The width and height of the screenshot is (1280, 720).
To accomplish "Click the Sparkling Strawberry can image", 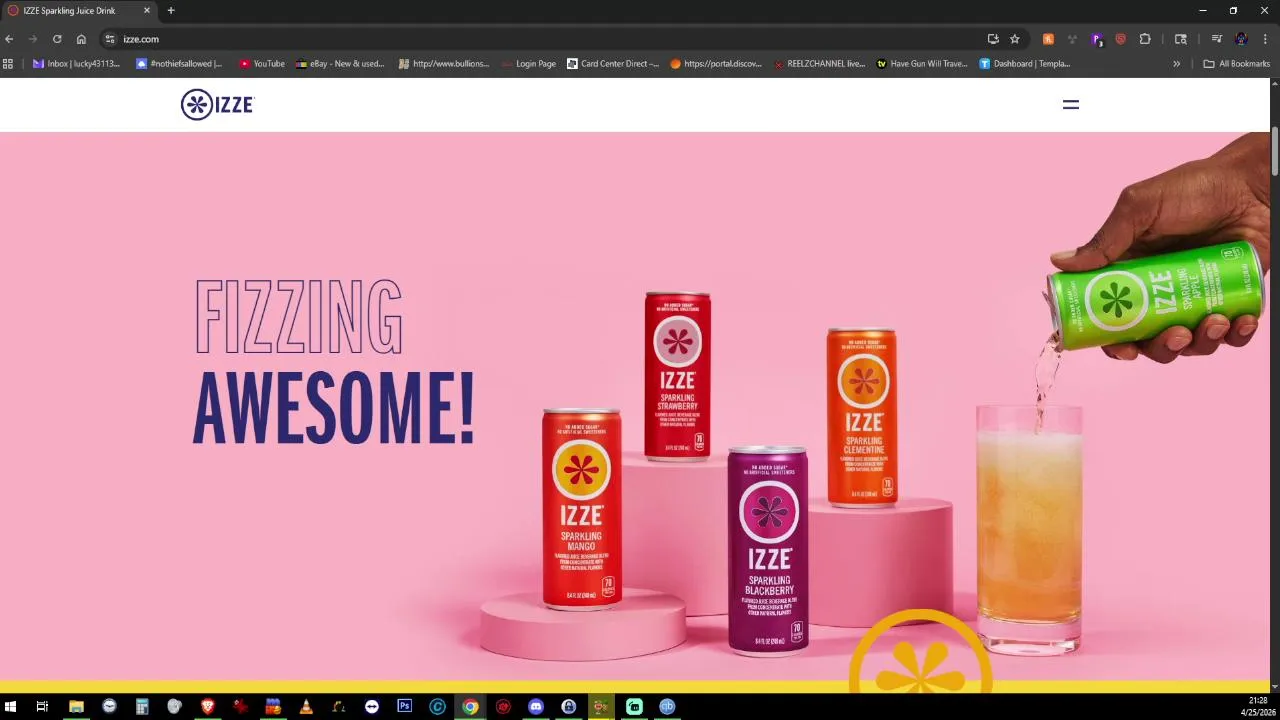I will [677, 376].
